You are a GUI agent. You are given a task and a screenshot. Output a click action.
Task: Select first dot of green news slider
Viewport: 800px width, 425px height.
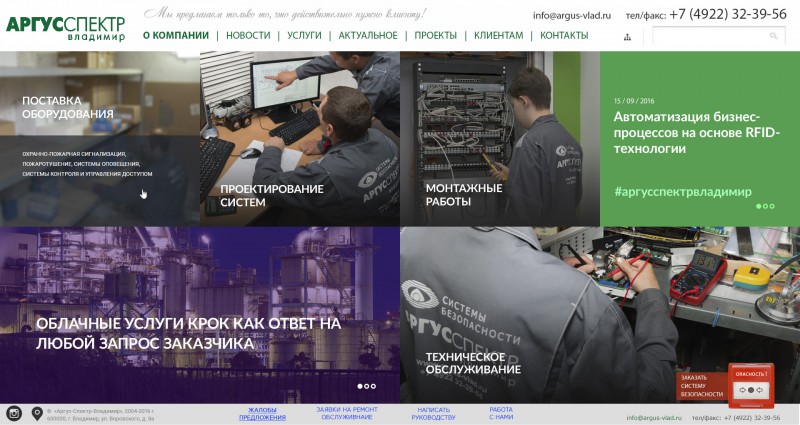point(758,206)
